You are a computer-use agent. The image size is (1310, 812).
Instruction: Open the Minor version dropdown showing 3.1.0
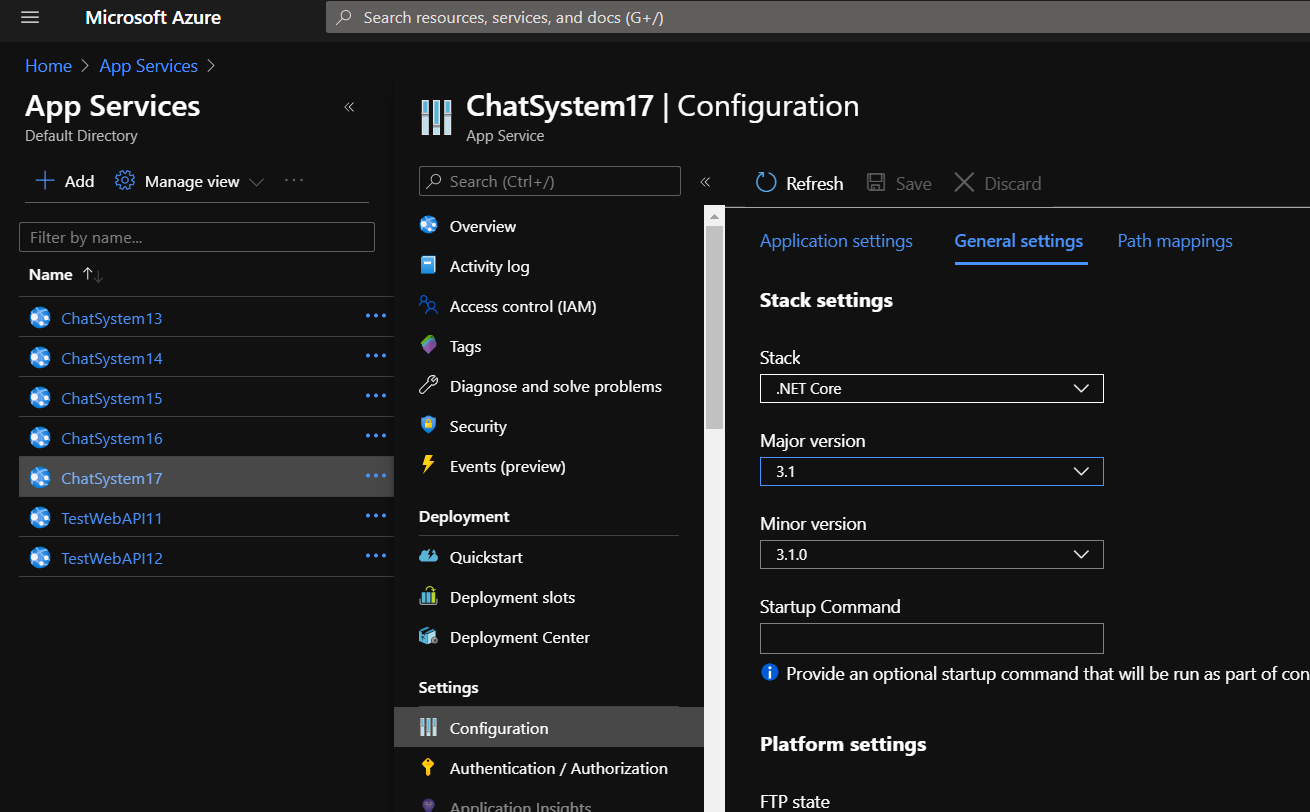[932, 555]
